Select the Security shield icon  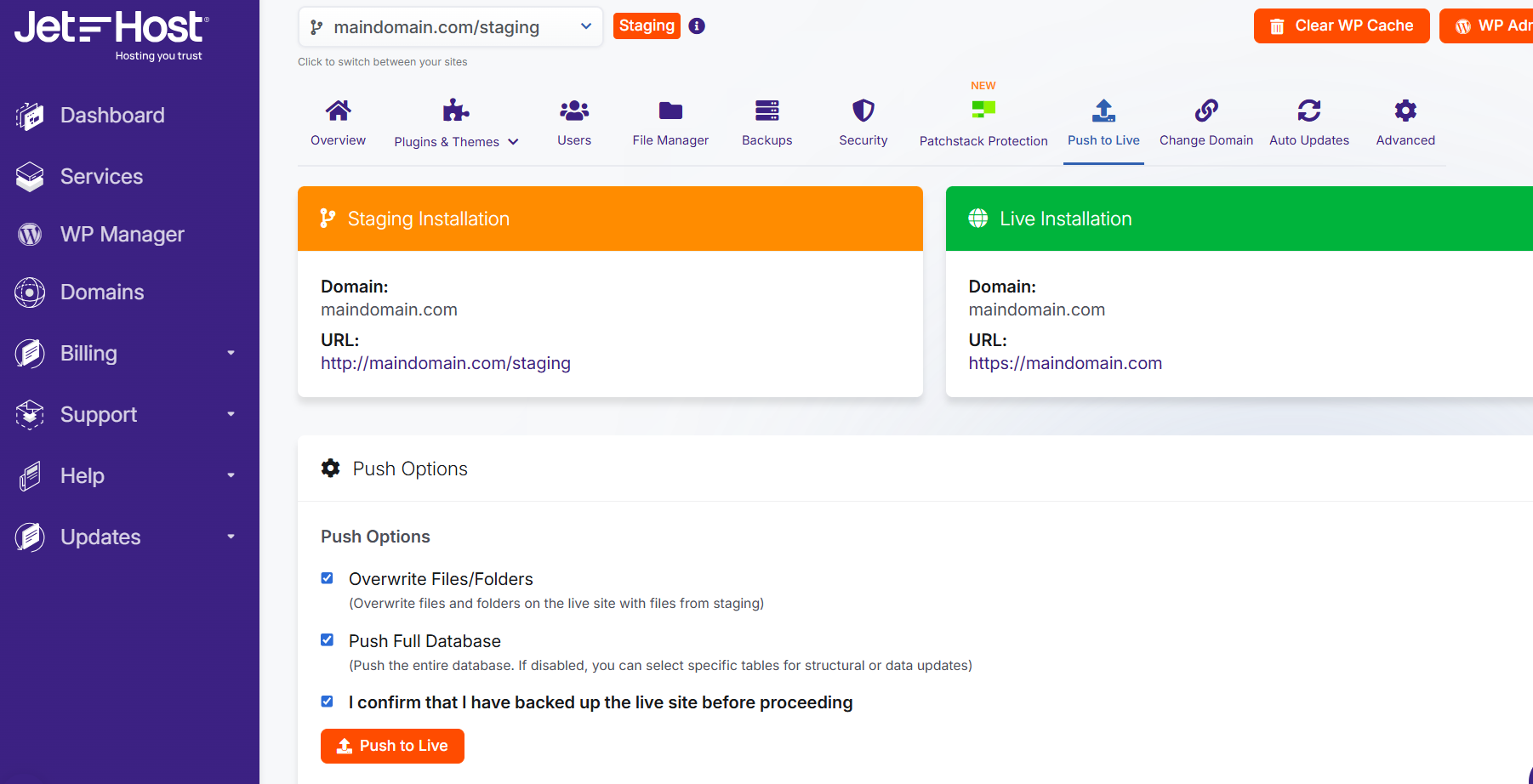pos(863,111)
